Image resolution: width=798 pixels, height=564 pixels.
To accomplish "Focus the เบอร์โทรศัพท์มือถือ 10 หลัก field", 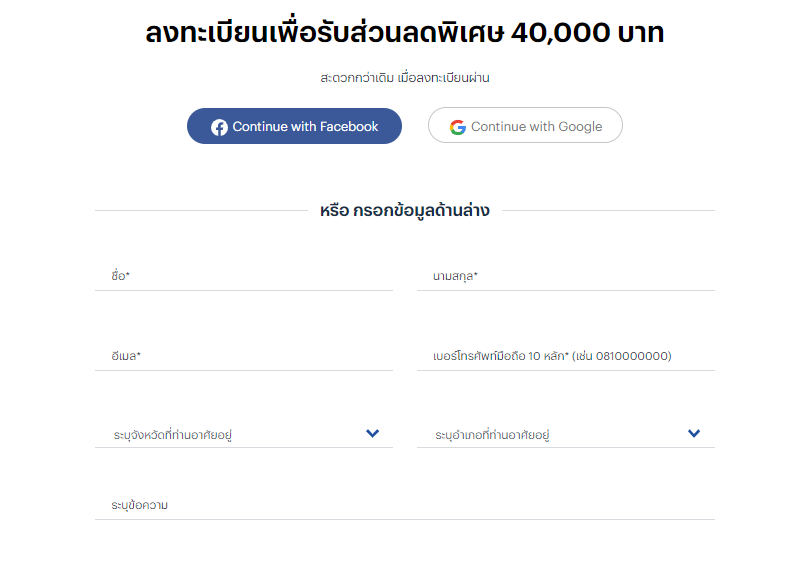I will (x=566, y=356).
